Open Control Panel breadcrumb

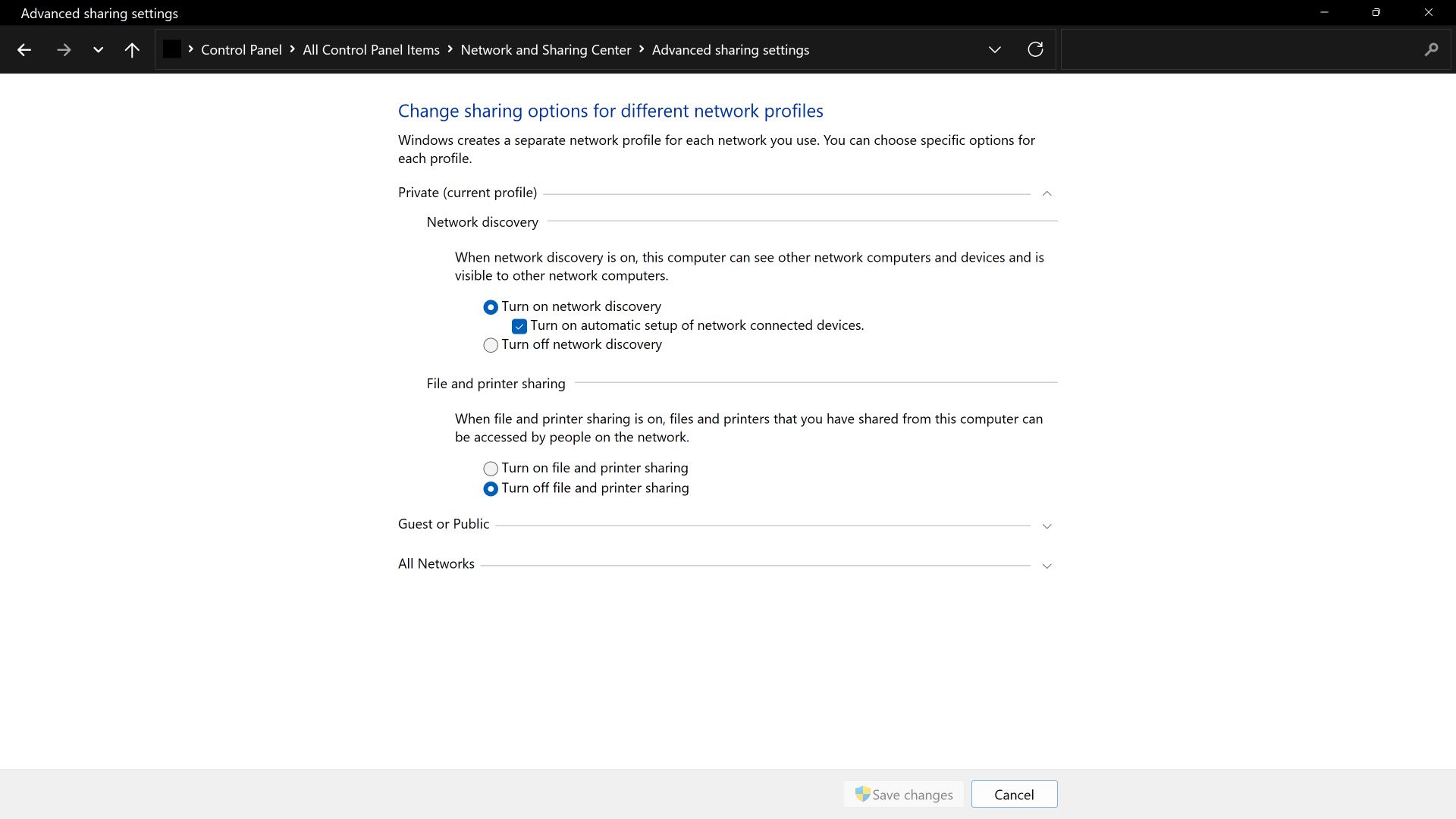point(241,50)
